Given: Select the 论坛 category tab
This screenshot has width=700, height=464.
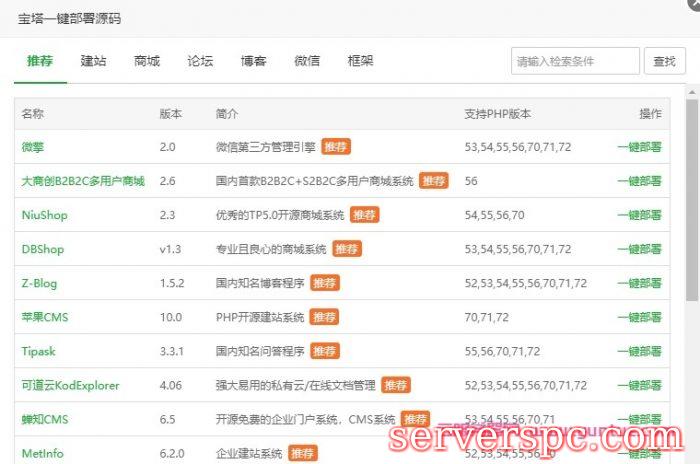Looking at the screenshot, I should 200,61.
